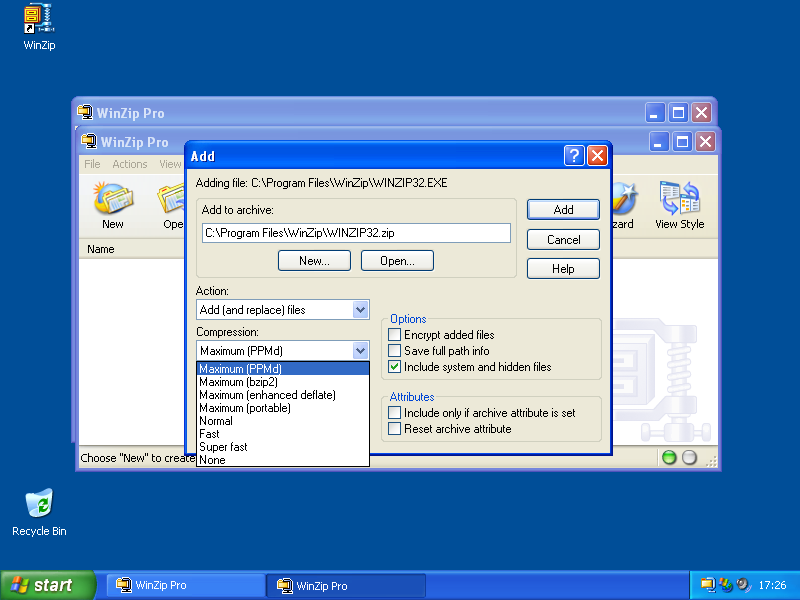Click the green status light in status bar
Screen dimensions: 800x600
click(669, 458)
